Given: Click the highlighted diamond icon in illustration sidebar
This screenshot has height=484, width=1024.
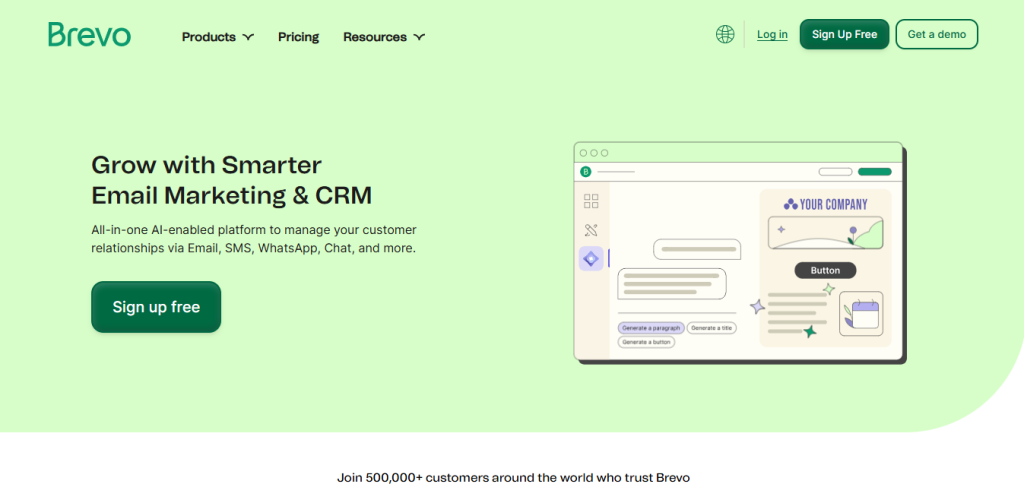Looking at the screenshot, I should tap(591, 259).
